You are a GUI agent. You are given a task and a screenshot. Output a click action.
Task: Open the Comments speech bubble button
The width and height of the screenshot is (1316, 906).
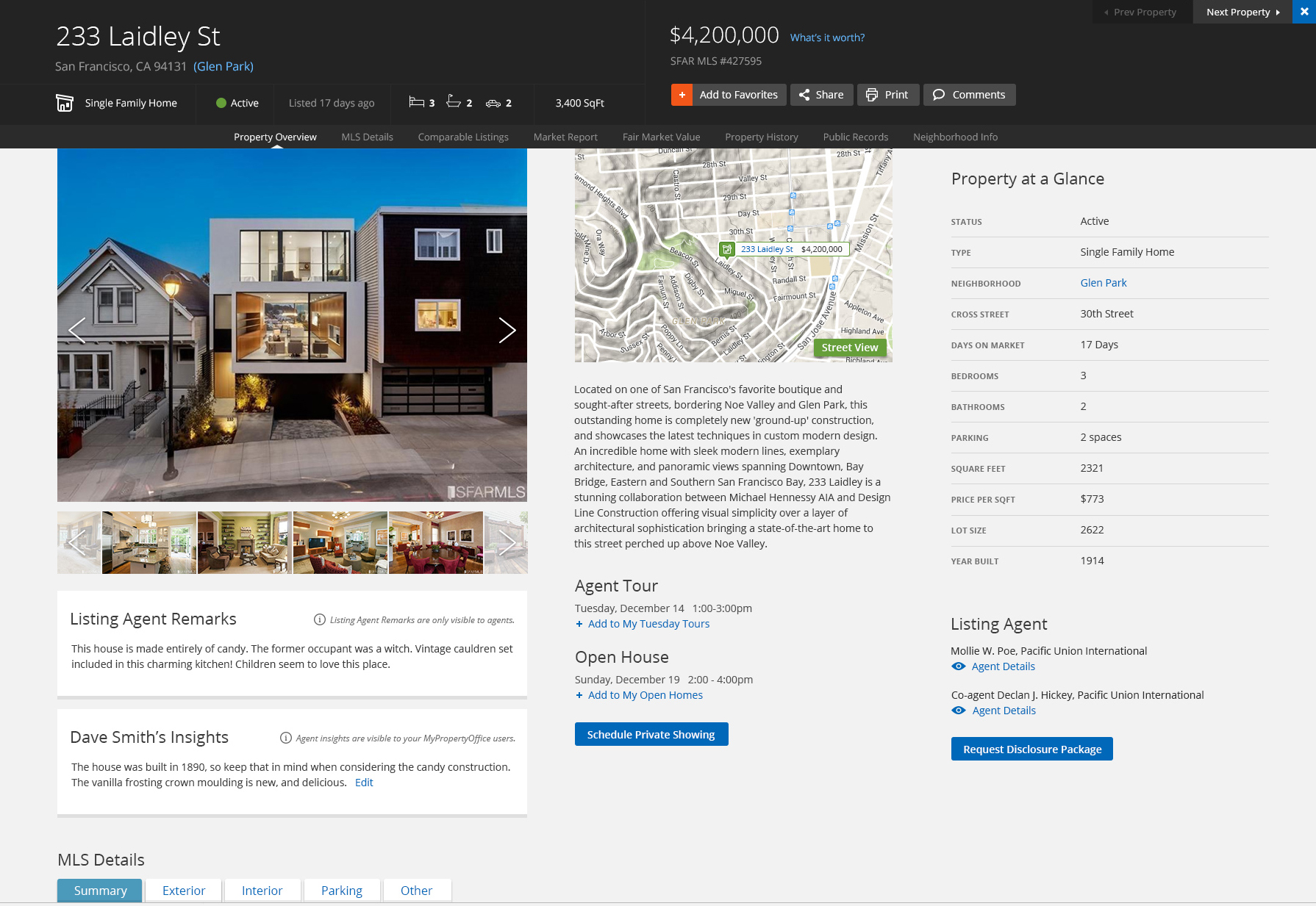tap(939, 95)
